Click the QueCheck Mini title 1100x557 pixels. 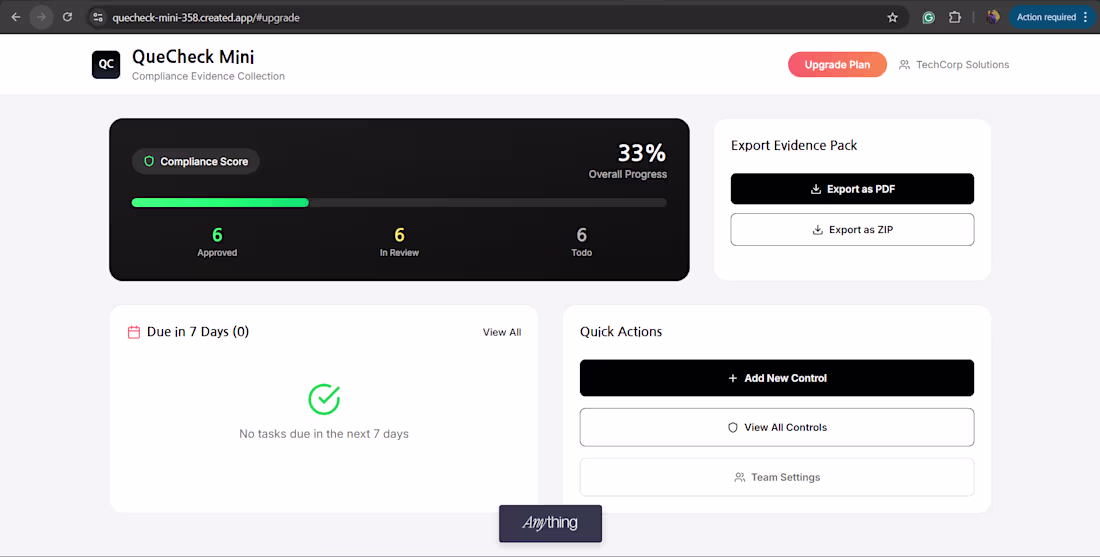[x=193, y=57]
